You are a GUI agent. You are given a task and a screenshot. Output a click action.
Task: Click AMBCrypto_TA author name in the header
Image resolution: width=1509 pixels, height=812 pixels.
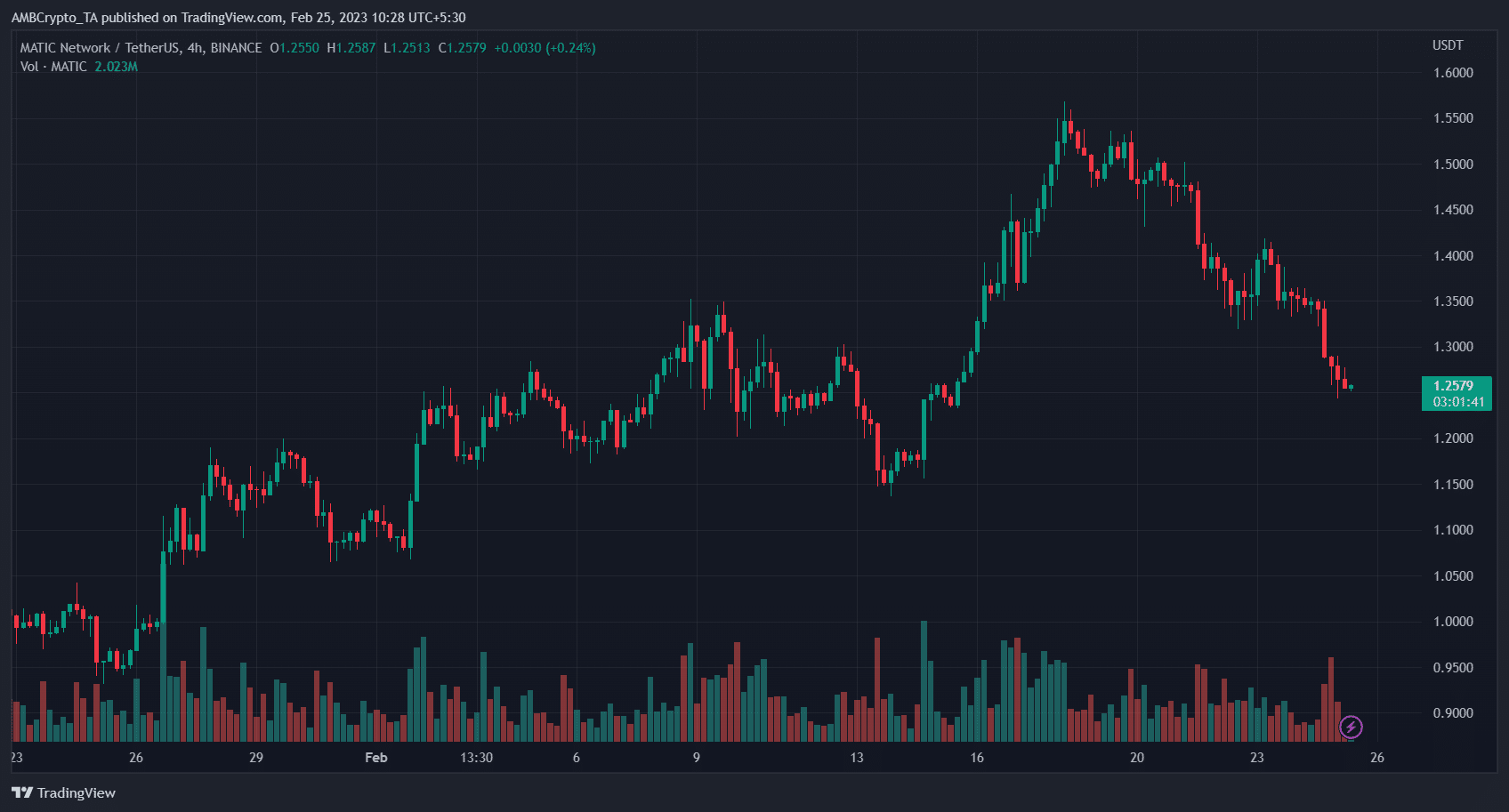click(x=55, y=17)
